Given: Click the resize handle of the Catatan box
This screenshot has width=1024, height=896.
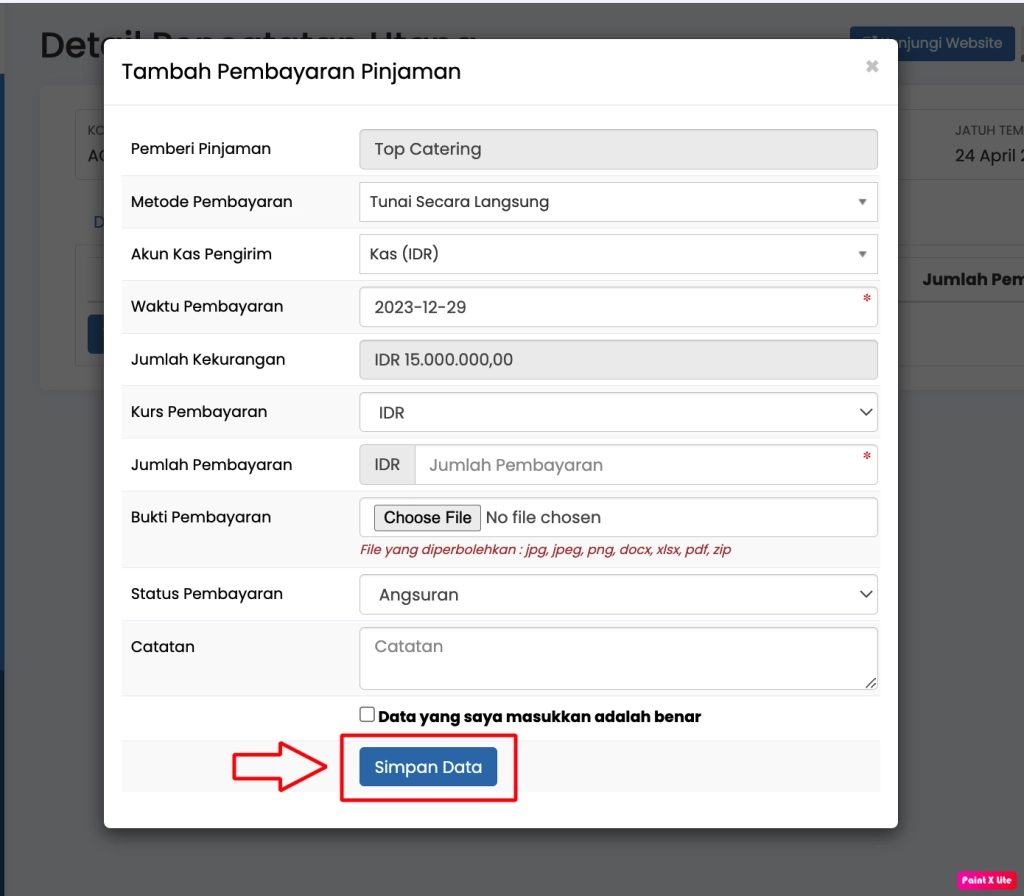Looking at the screenshot, I should [x=871, y=682].
